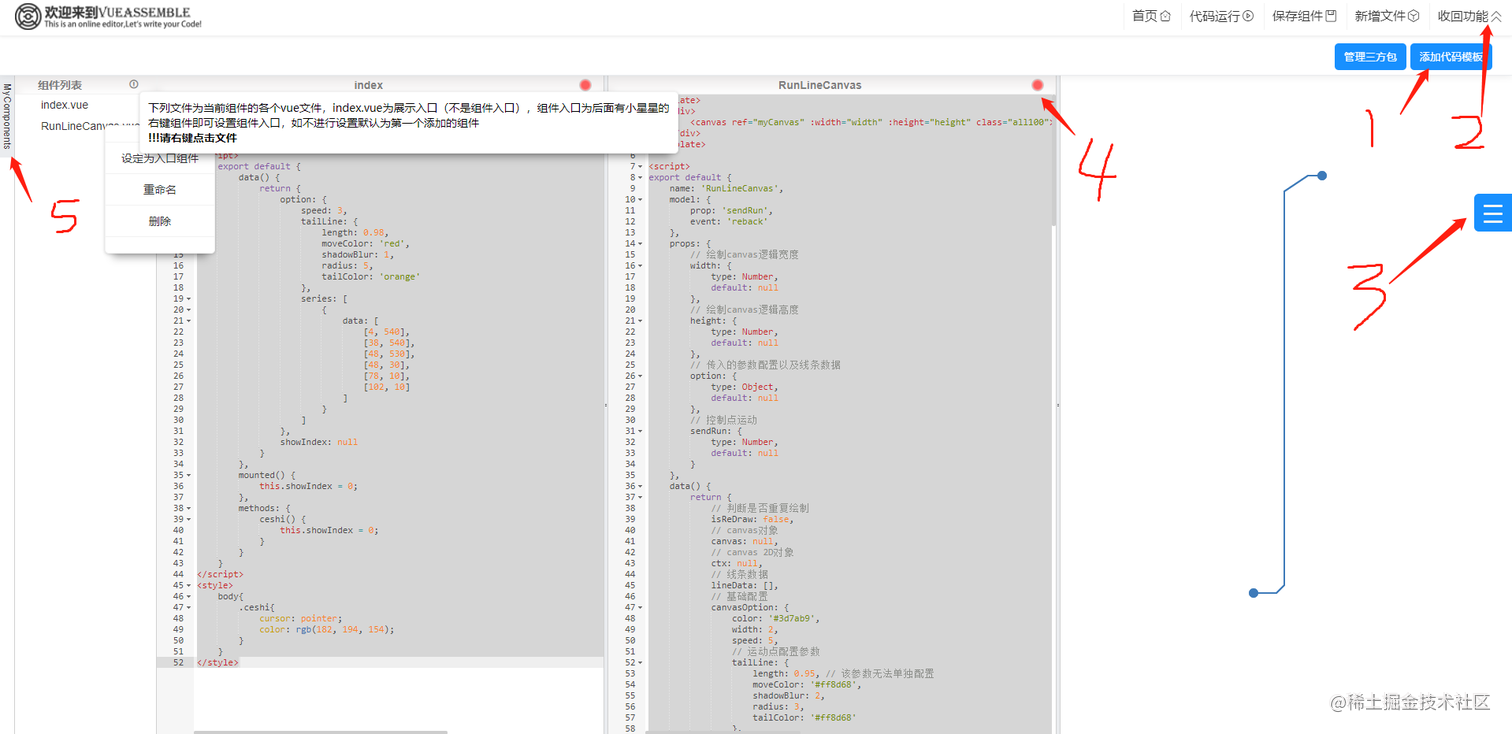Click line number 52 in index editor gutter
1512x734 pixels.
pyautogui.click(x=179, y=662)
